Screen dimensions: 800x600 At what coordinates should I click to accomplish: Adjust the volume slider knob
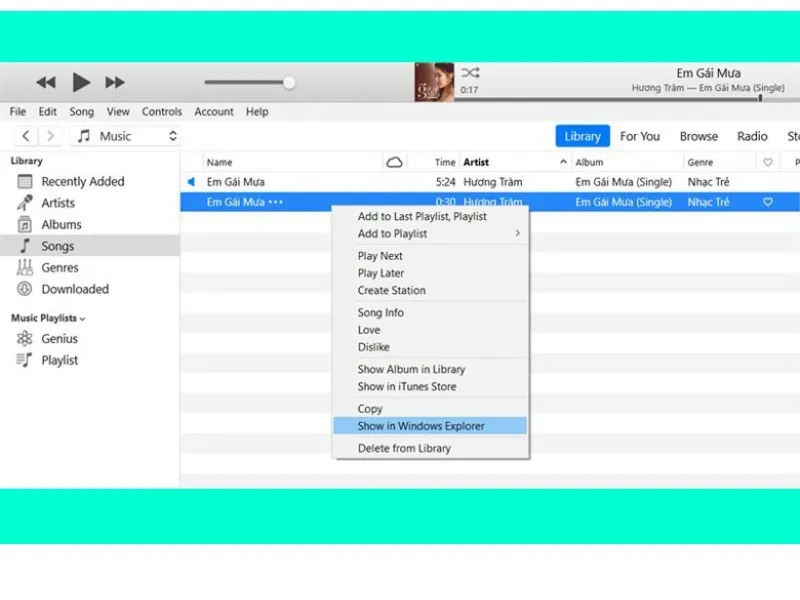[x=289, y=82]
